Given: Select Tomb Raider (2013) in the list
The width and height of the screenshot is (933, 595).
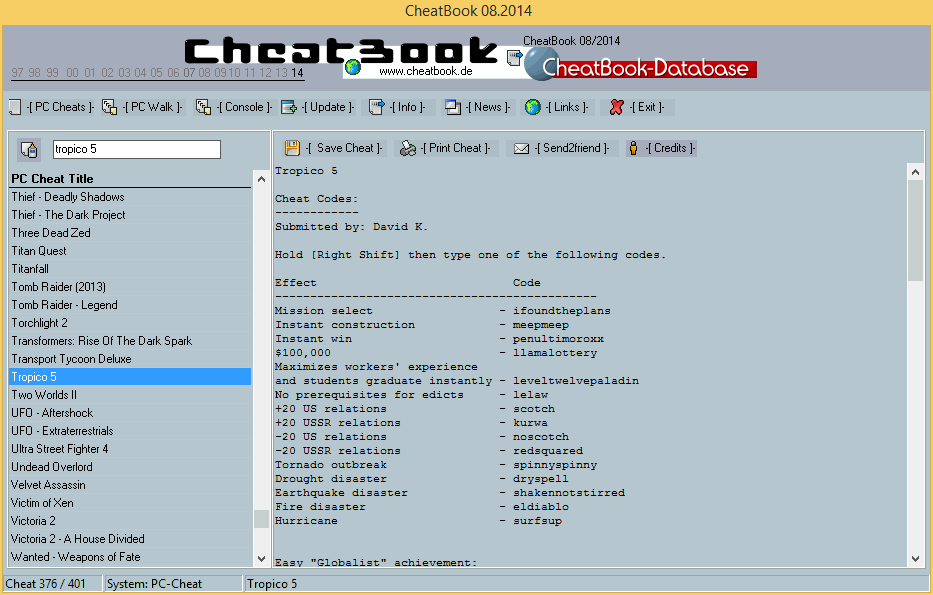Looking at the screenshot, I should point(131,287).
